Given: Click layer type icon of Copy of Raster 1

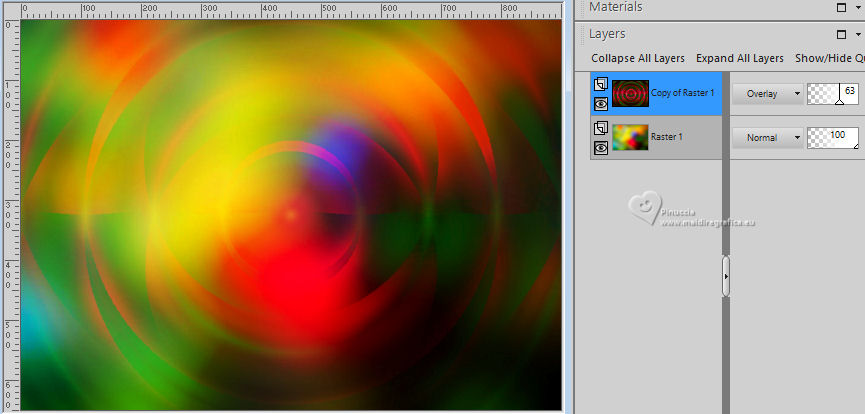Looking at the screenshot, I should coord(601,84).
